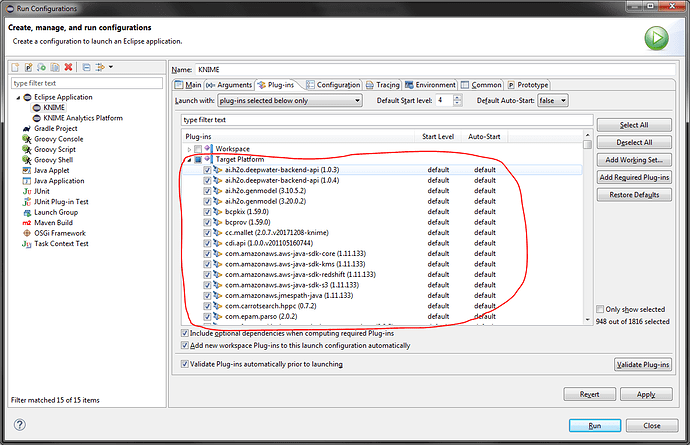Open the Prototype tab
Screen dimensions: 690x445
[x=528, y=85]
